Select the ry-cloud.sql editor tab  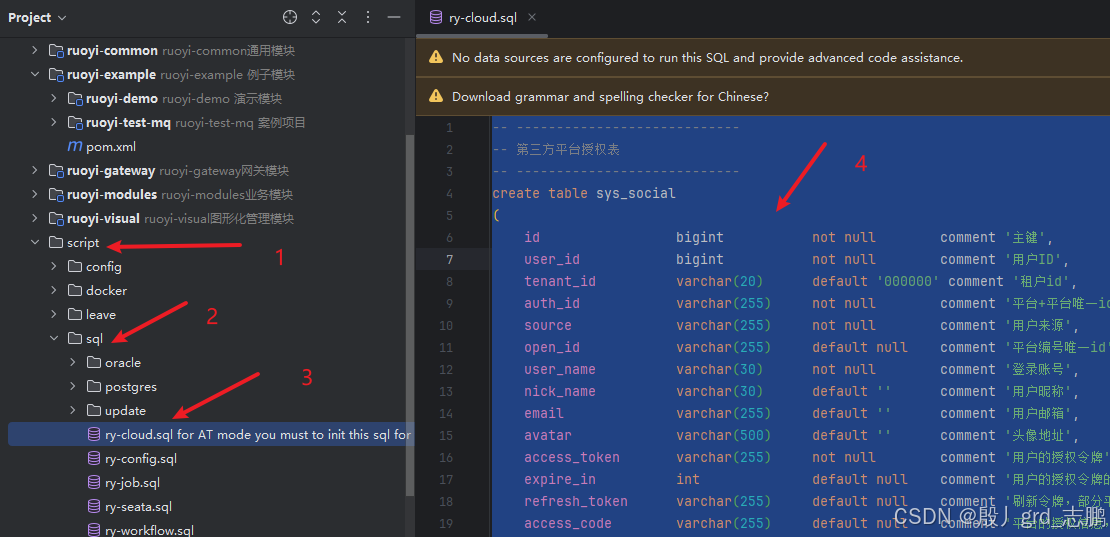482,18
